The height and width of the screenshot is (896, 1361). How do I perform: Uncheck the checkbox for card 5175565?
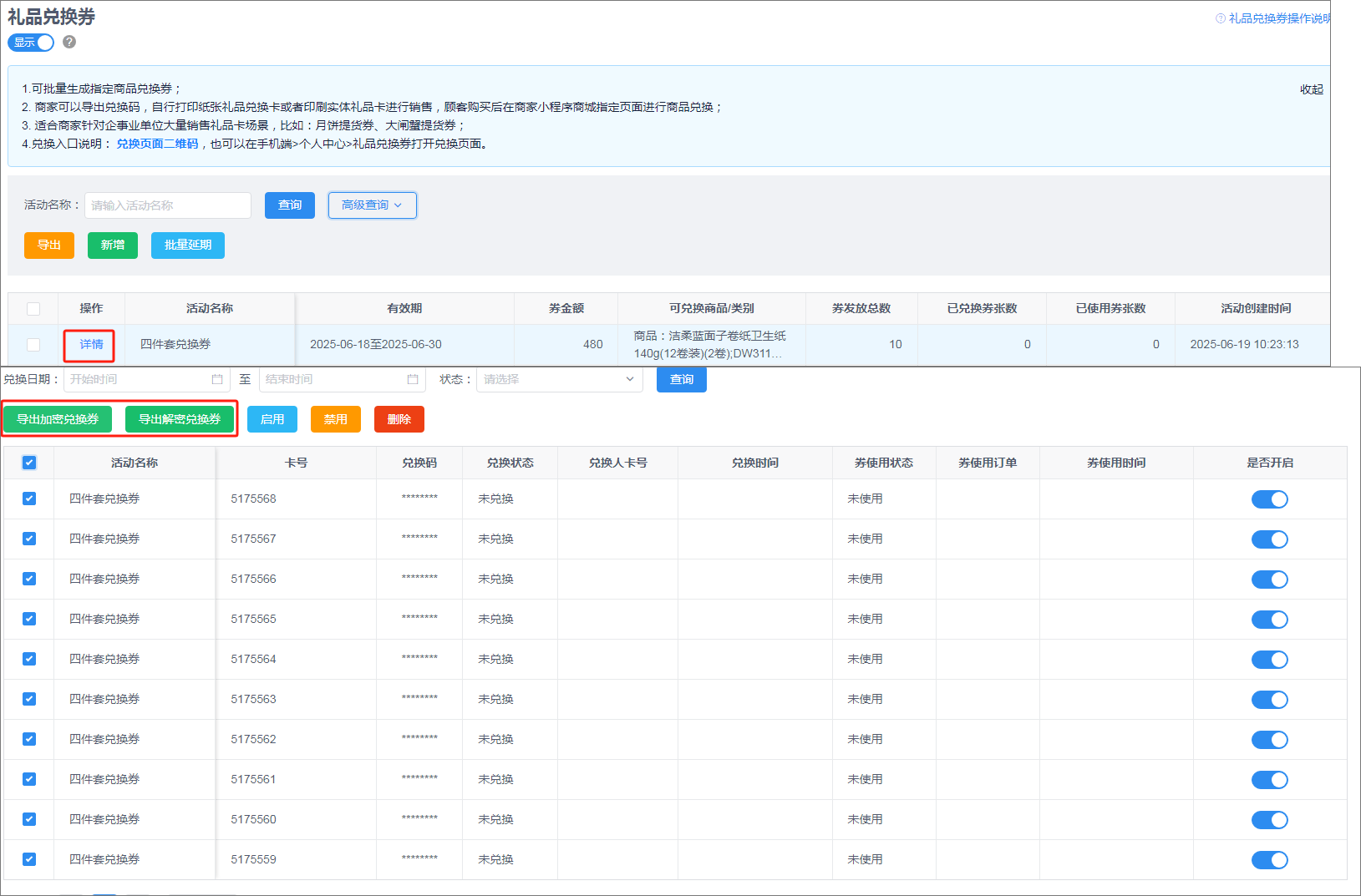coord(29,619)
